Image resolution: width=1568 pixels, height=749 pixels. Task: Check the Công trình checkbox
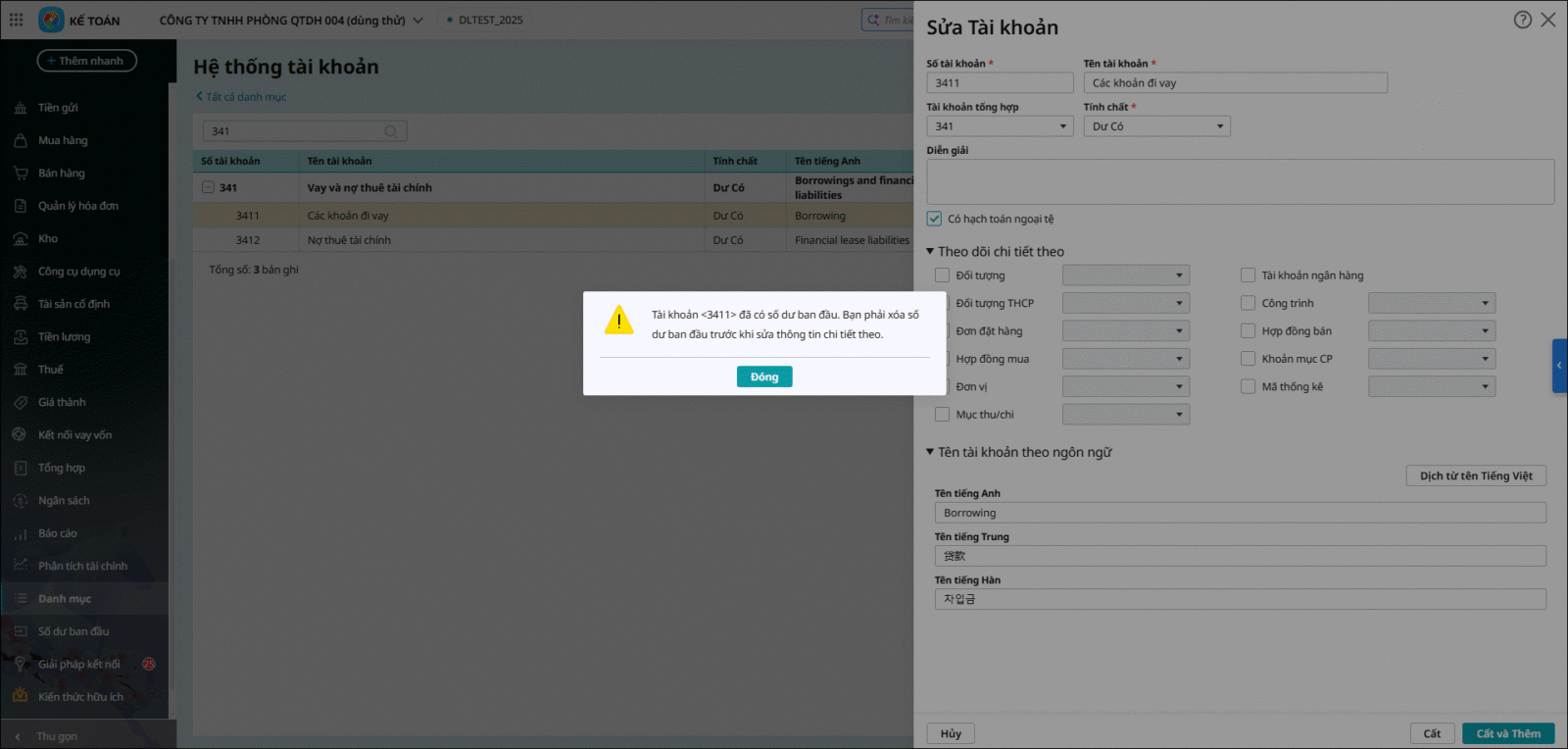1248,304
